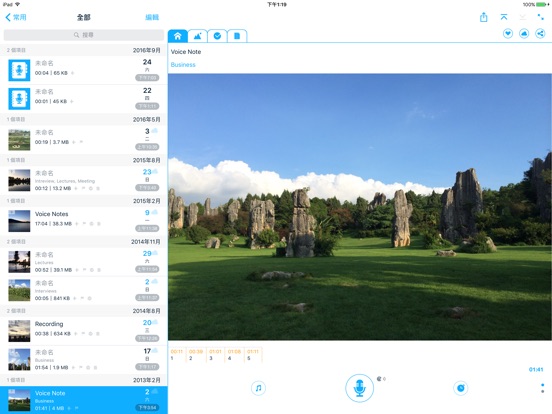Go back to 常用 list
Image resolution: width=552 pixels, height=414 pixels.
coord(16,17)
